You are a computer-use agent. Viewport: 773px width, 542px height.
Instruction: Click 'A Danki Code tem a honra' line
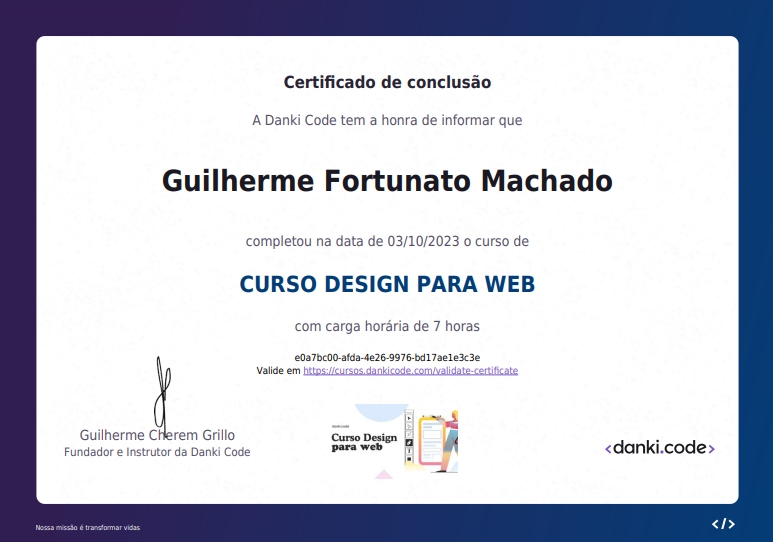387,121
